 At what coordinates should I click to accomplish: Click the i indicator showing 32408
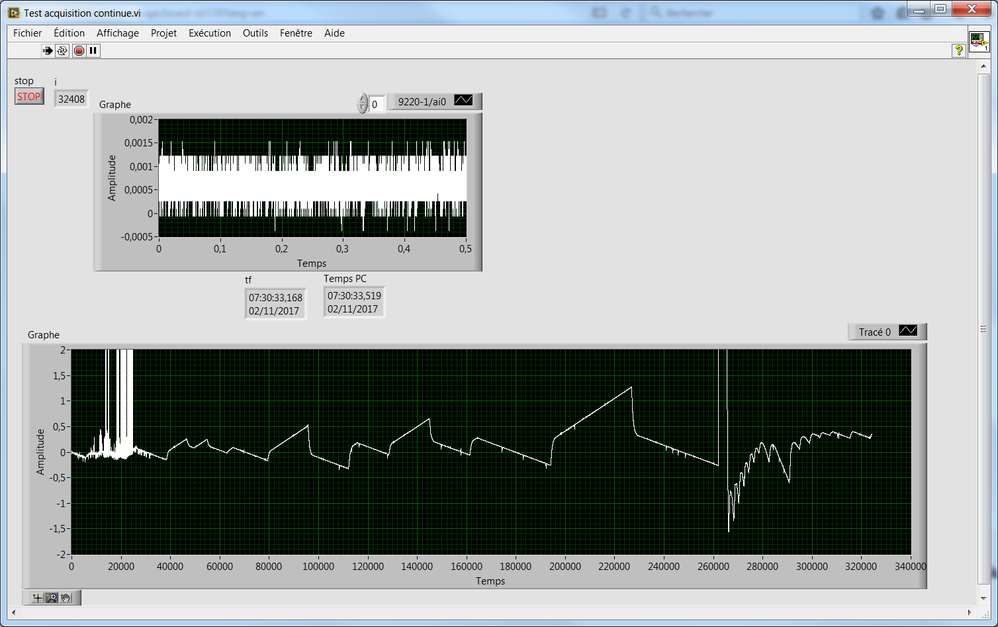tap(71, 99)
